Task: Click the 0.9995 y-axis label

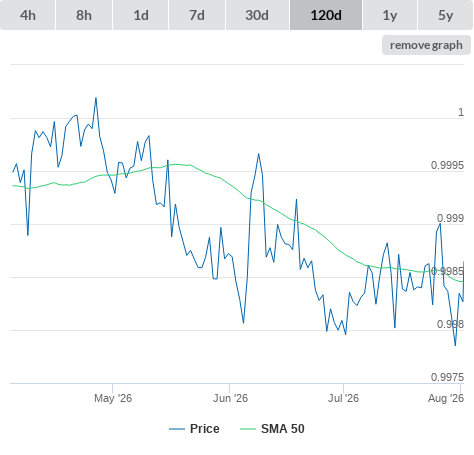Action: point(447,165)
